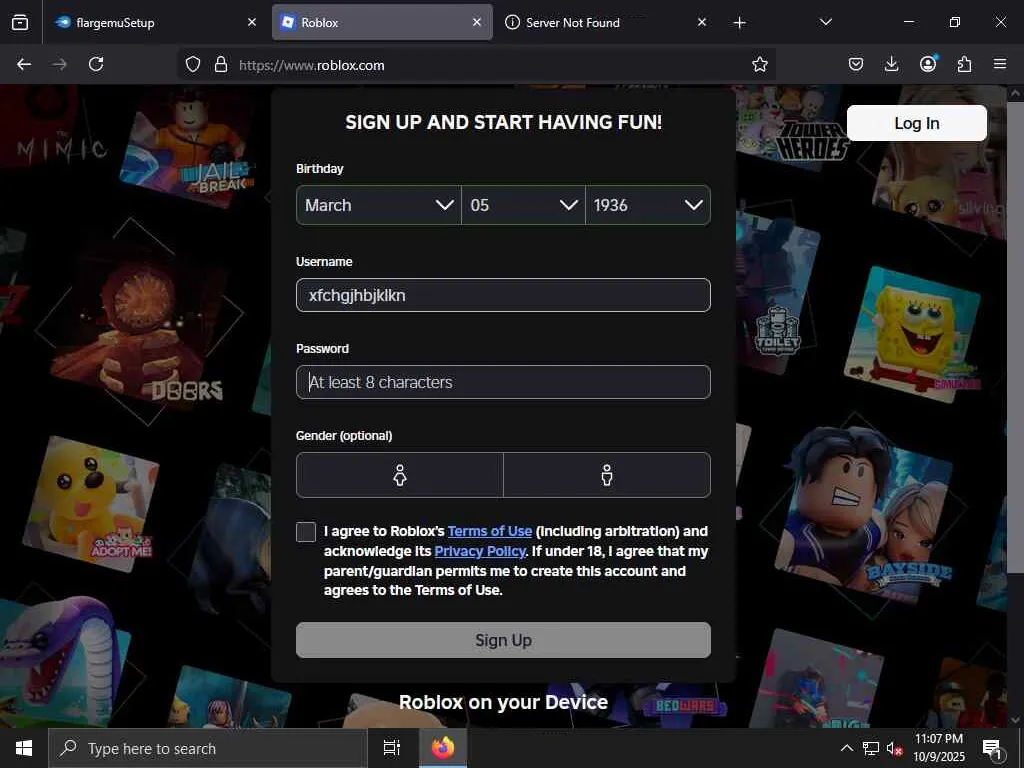Open the Extensions puzzle icon
The height and width of the screenshot is (768, 1024).
(964, 64)
